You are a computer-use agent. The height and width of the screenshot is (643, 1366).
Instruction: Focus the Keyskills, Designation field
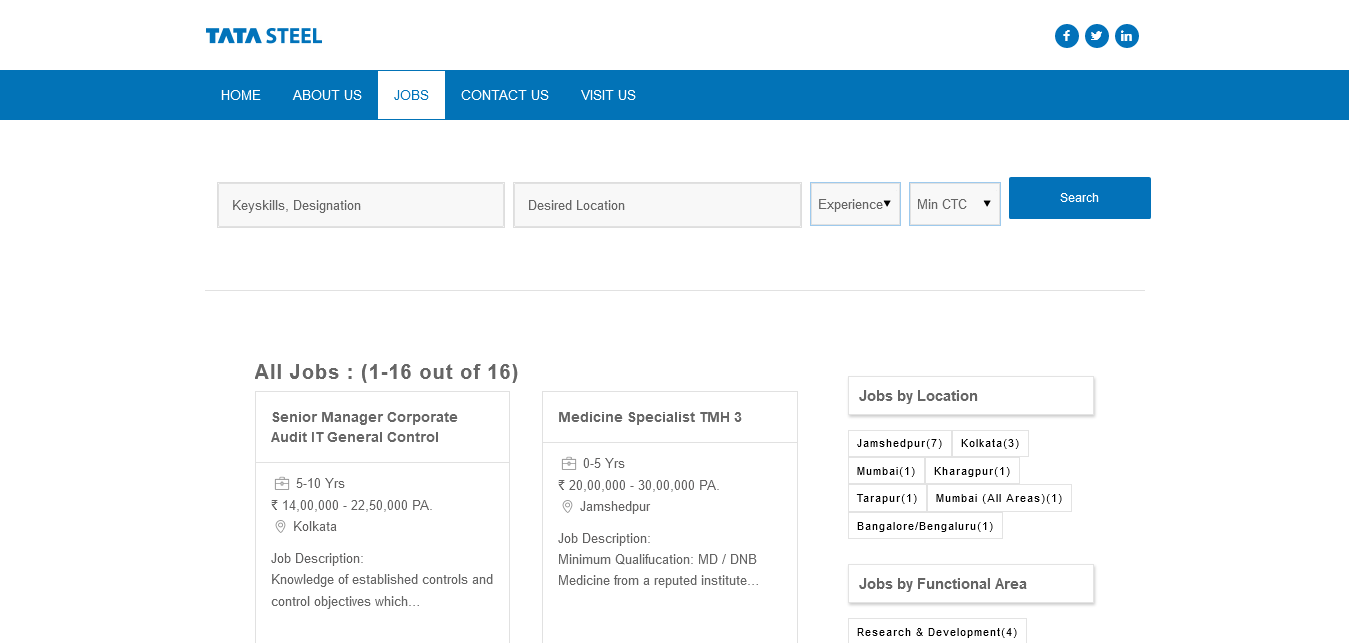tap(361, 205)
